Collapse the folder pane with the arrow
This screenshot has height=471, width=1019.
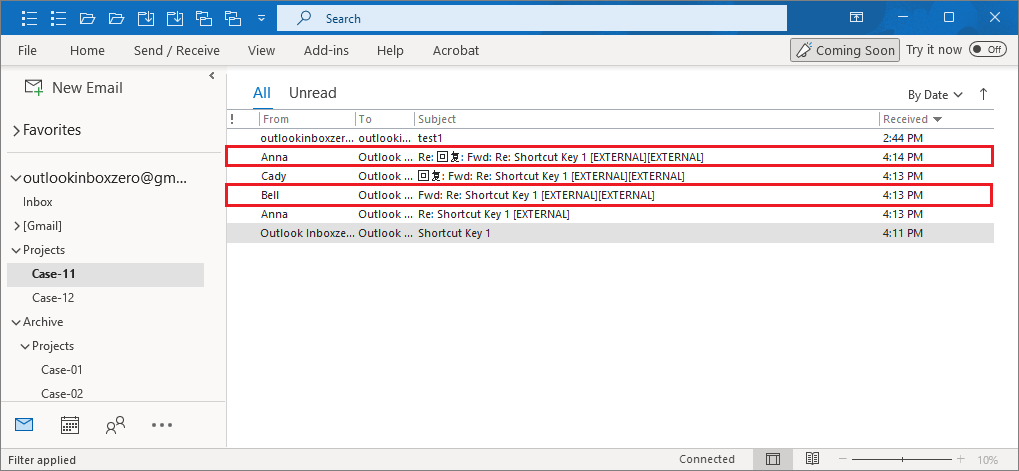212,76
